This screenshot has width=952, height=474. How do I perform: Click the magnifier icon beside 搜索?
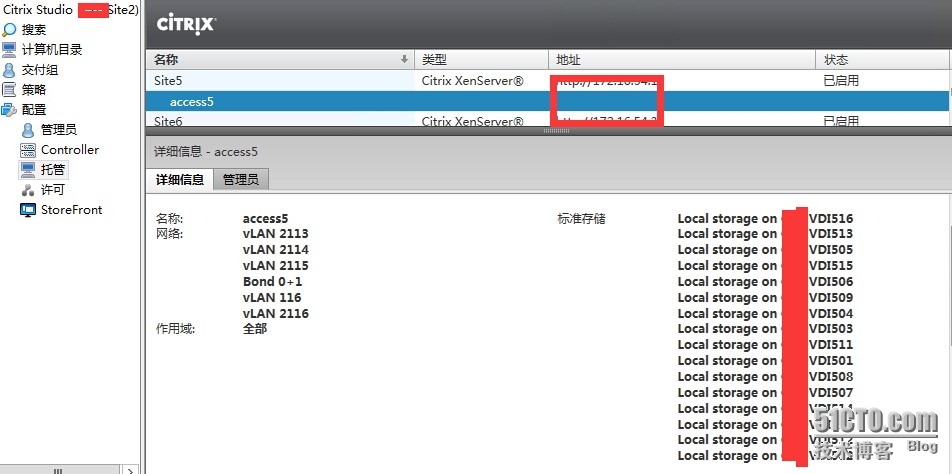(x=9, y=30)
